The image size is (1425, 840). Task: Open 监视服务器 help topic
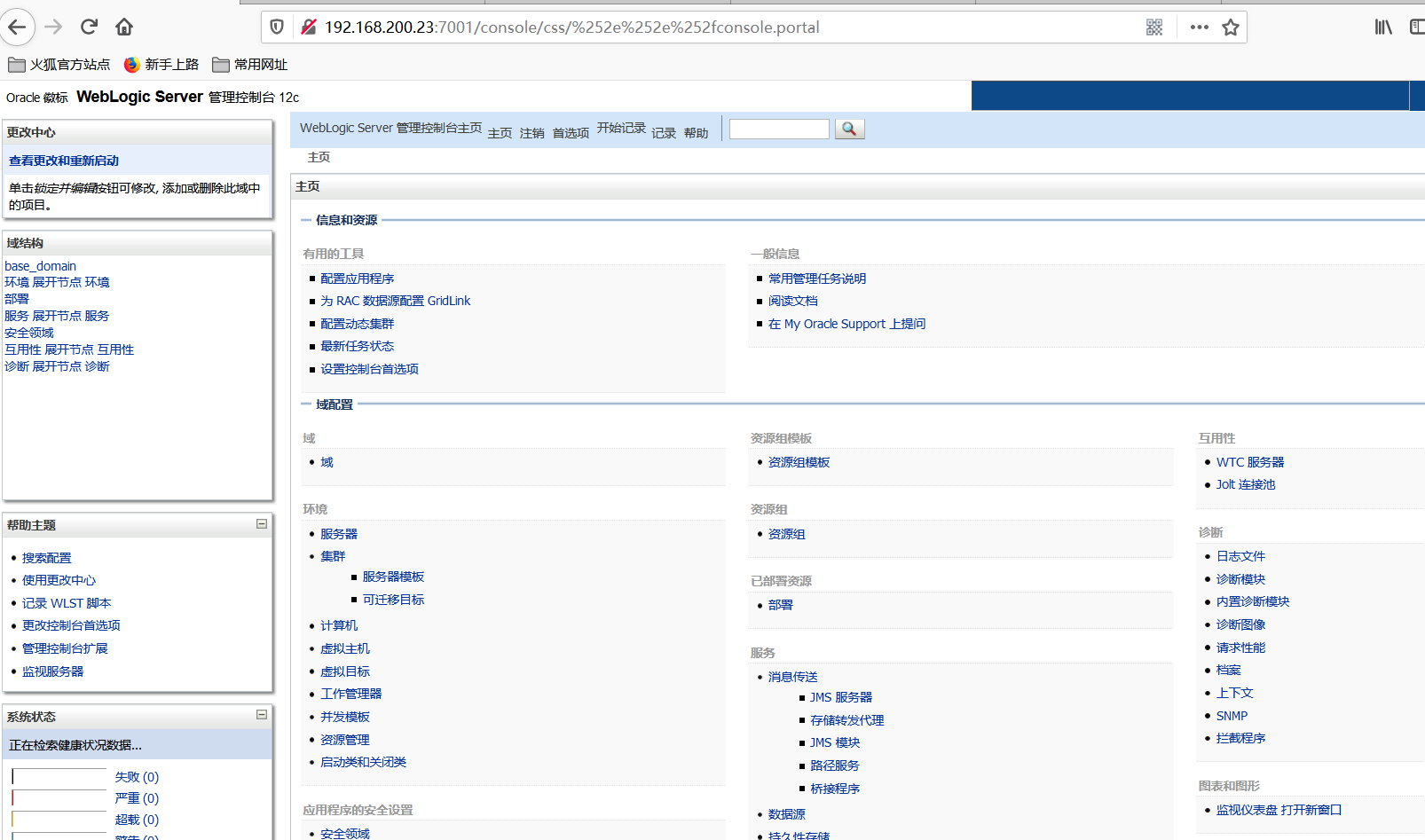click(53, 671)
